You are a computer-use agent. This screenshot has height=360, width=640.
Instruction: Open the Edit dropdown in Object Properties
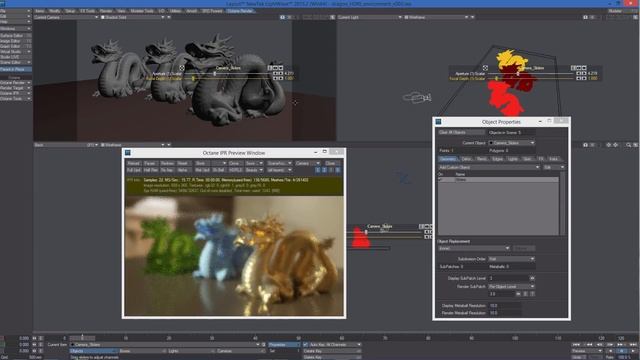554,167
